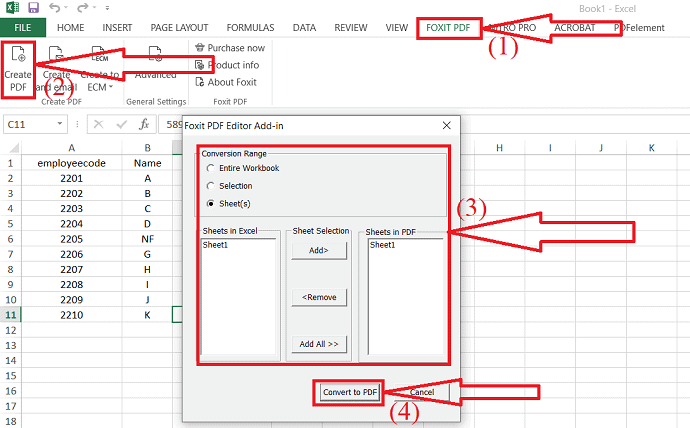This screenshot has width=690, height=428.
Task: Click cell with value 2208
Action: point(72,285)
